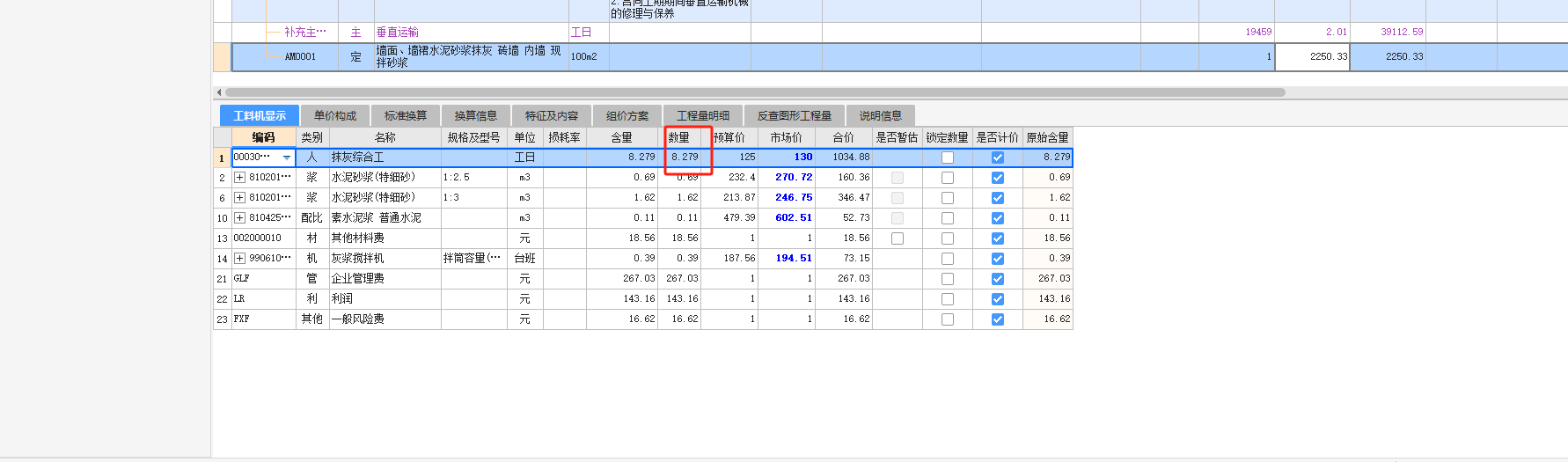Screen dimensions: 1568x462
Task: Toggle 锁定数量 checkbox for 一般风险费 row
Action: click(x=948, y=319)
